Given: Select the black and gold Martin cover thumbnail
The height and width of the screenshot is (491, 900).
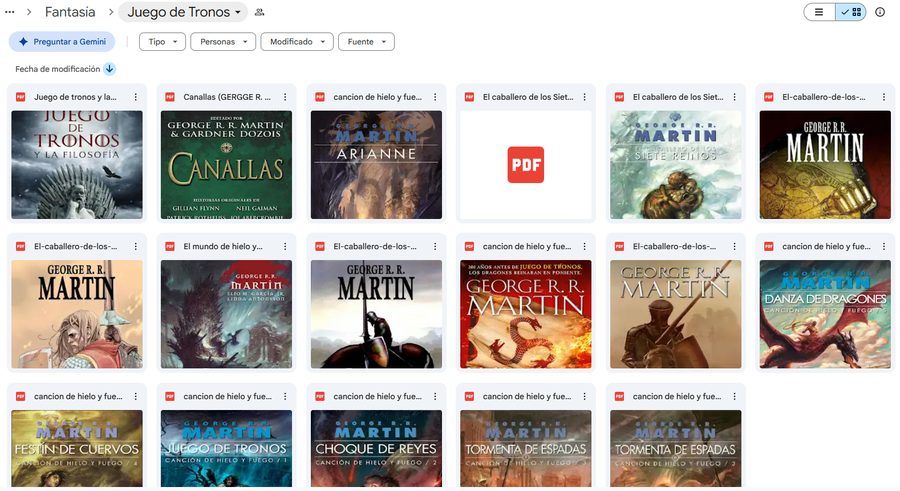Looking at the screenshot, I should pyautogui.click(x=825, y=165).
